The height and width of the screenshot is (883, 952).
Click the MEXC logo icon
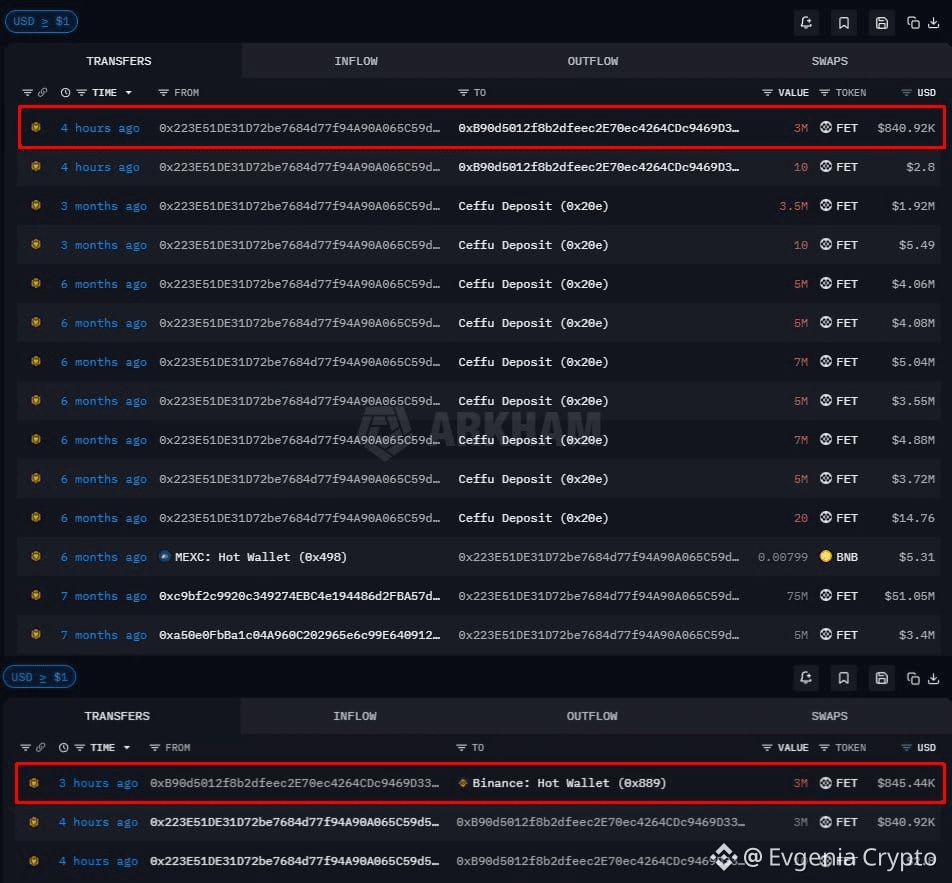coord(165,556)
